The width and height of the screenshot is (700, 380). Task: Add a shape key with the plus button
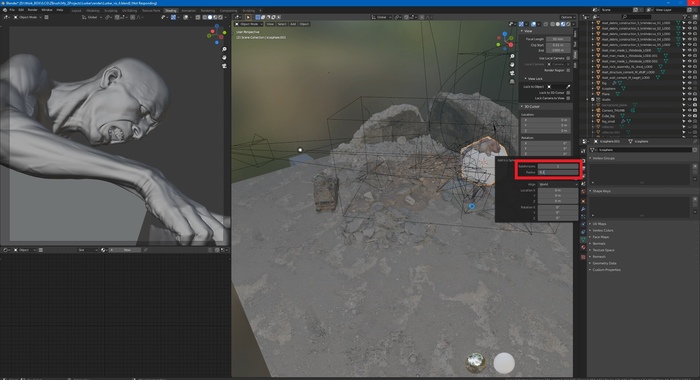click(x=695, y=199)
